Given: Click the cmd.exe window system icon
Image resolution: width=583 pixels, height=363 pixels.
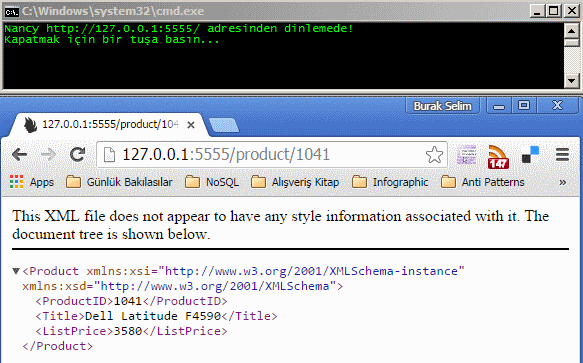Looking at the screenshot, I should (x=12, y=12).
